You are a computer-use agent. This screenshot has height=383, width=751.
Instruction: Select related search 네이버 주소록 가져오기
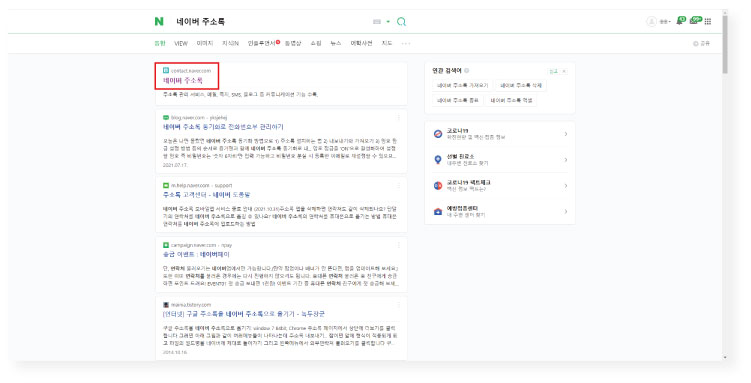(x=462, y=85)
